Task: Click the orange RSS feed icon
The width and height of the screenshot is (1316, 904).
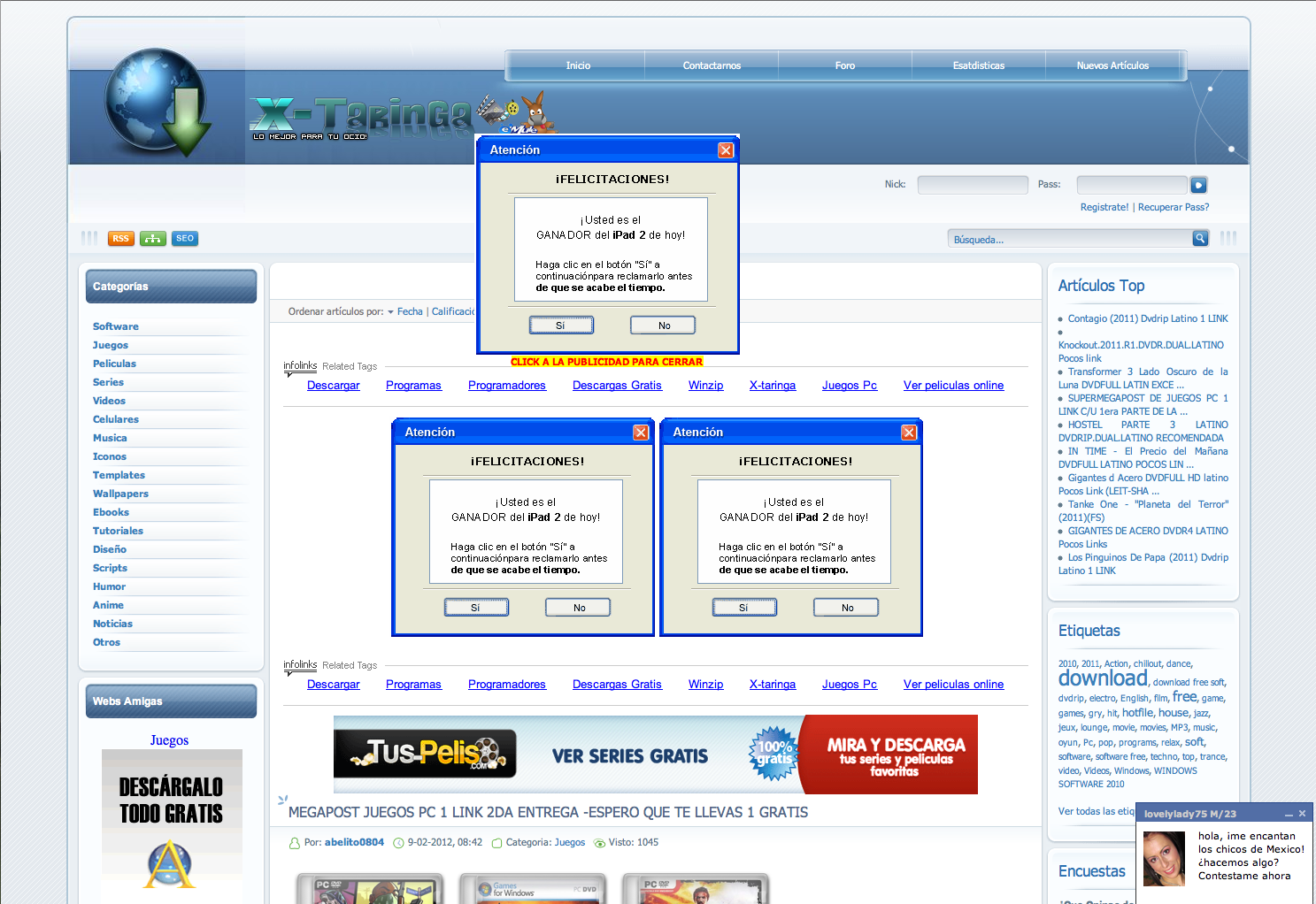Action: (x=120, y=239)
